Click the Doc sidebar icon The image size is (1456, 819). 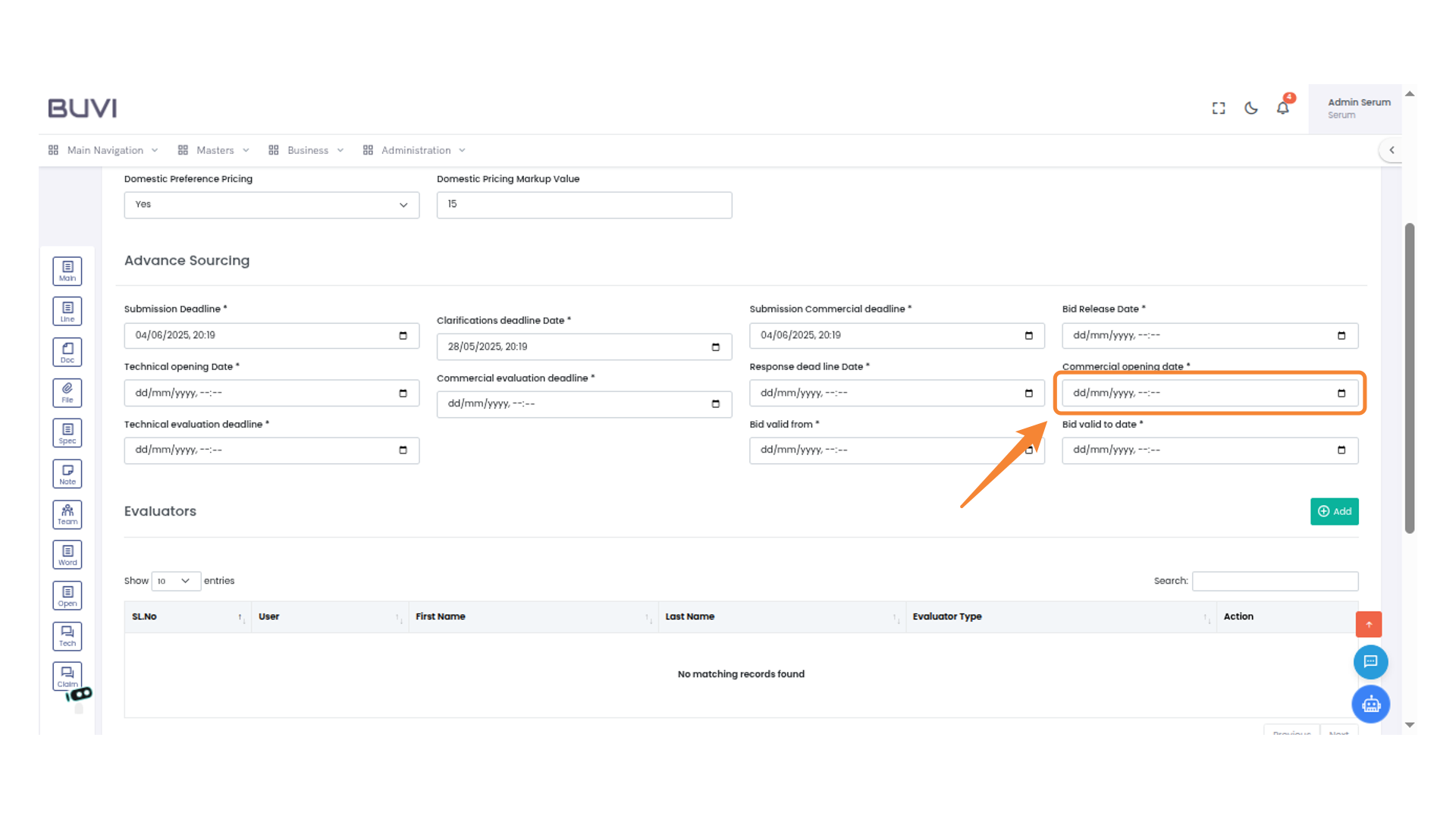tap(67, 352)
